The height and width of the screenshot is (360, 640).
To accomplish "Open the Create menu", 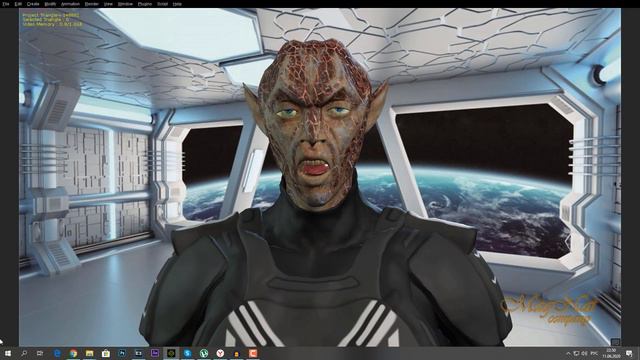I will 33,4.
